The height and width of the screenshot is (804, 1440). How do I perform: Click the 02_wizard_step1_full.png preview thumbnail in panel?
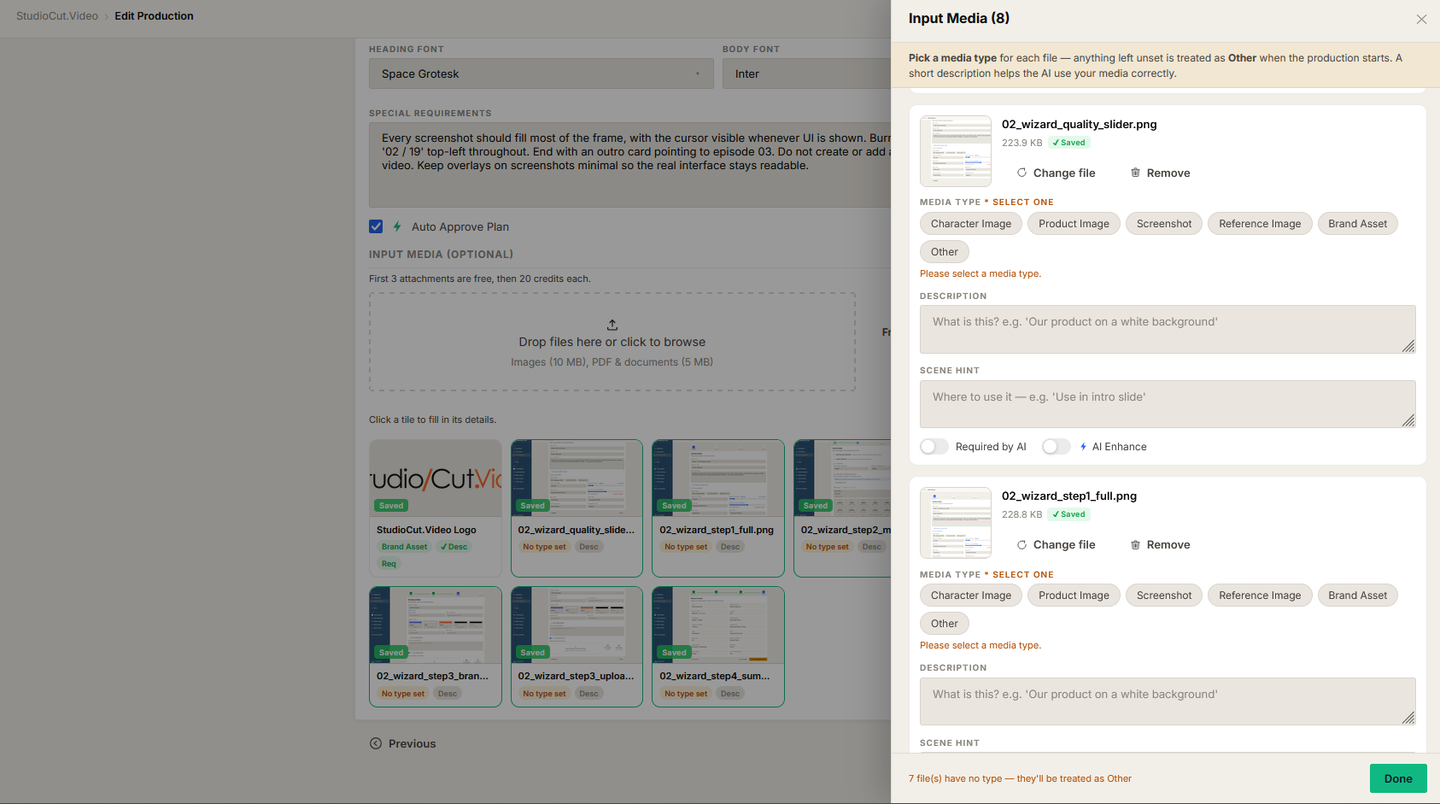tap(956, 523)
